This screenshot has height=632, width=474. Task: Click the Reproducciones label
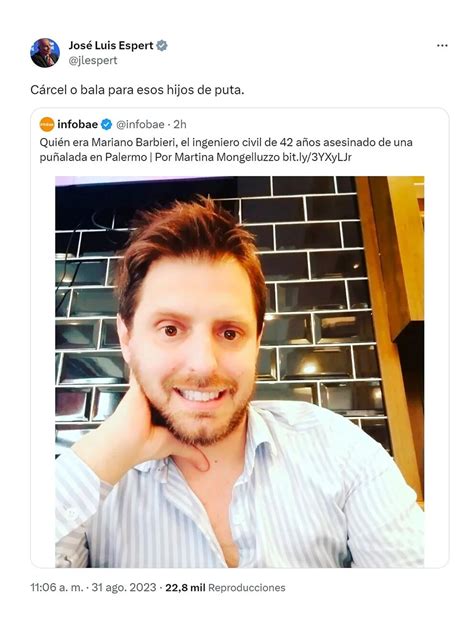[x=247, y=588]
